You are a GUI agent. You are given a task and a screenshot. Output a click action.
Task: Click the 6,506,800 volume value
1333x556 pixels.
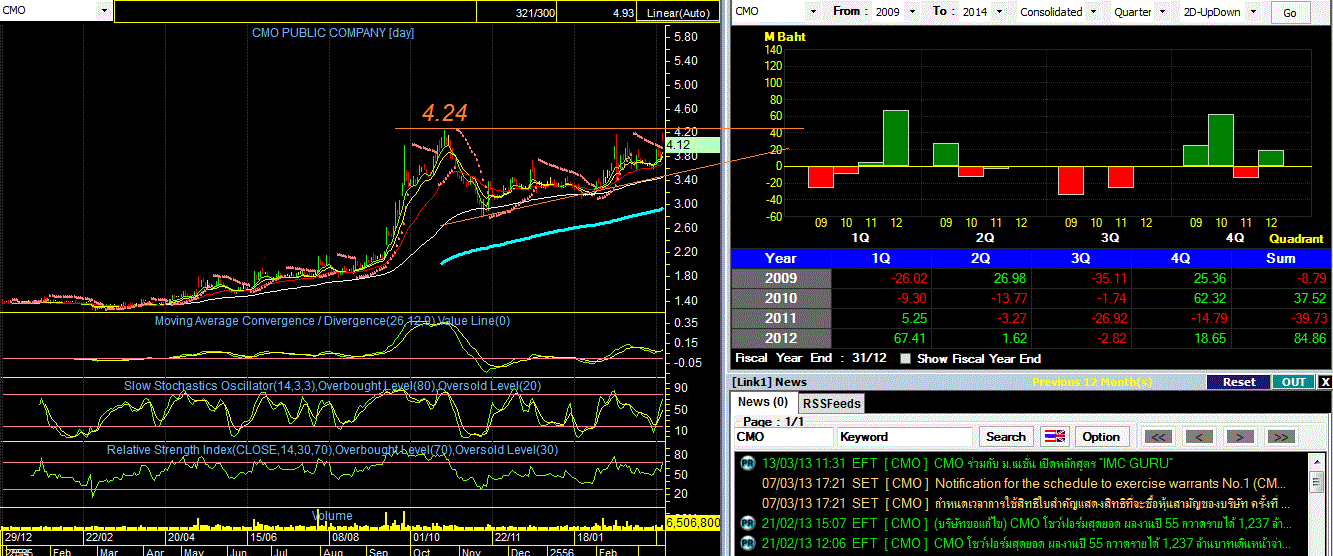coord(693,522)
